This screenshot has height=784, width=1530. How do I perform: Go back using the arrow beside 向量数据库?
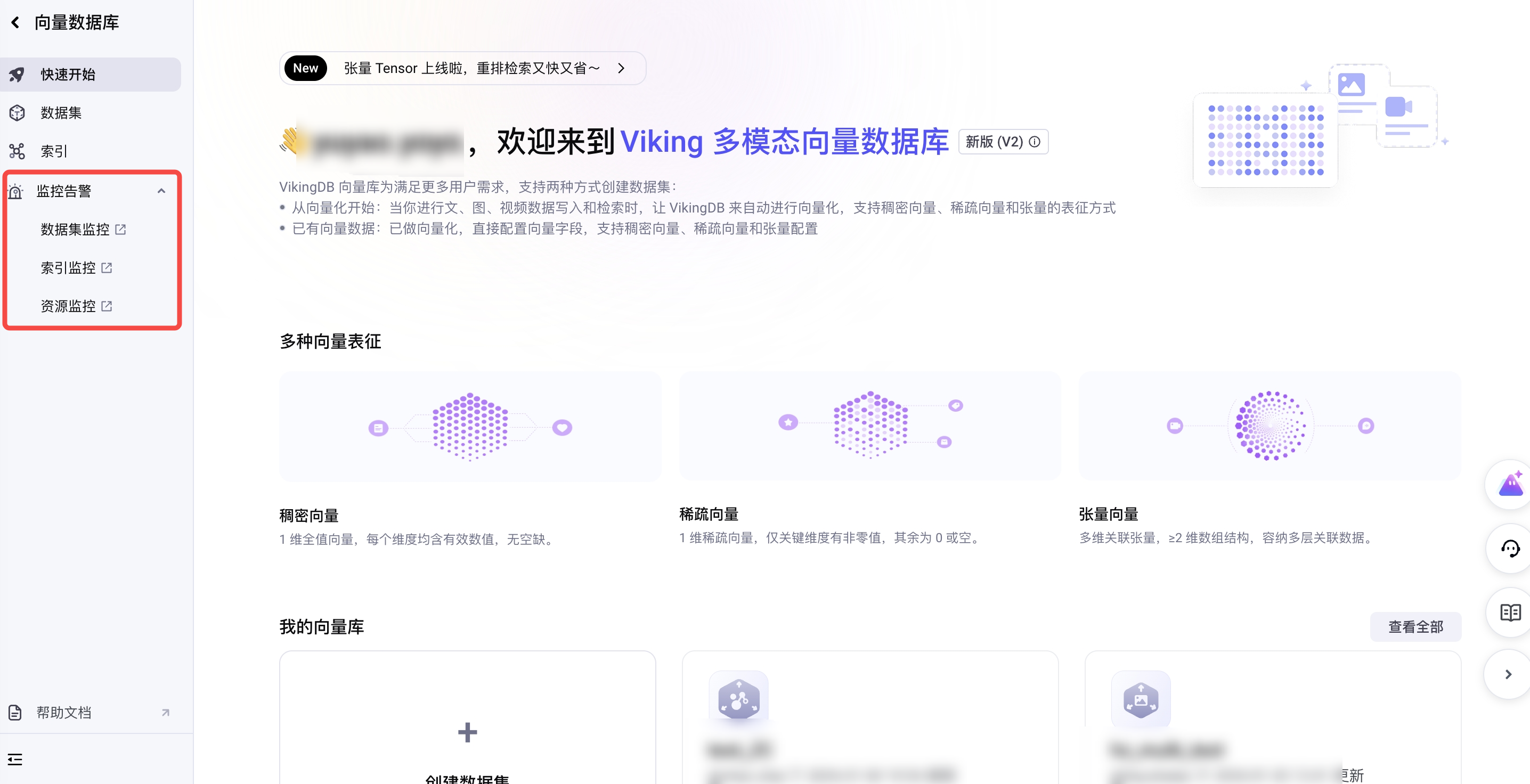[x=15, y=22]
